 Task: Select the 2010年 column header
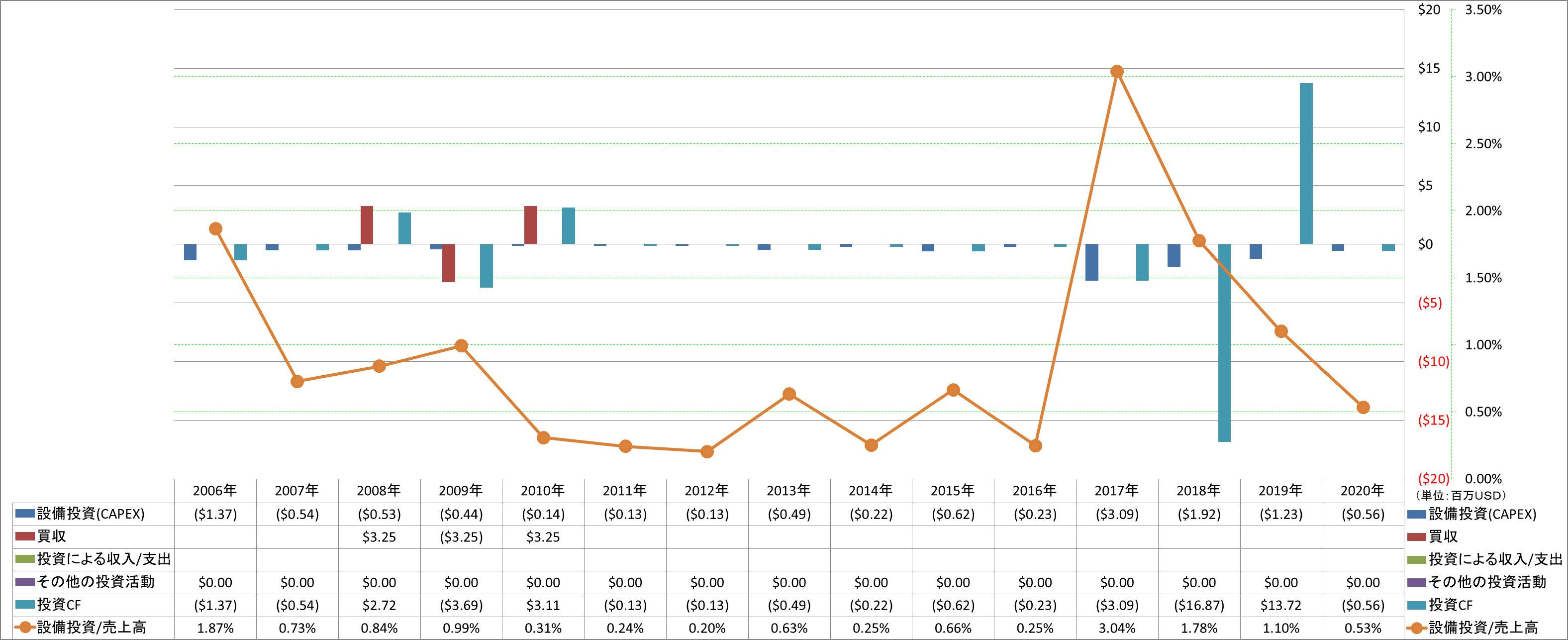543,490
